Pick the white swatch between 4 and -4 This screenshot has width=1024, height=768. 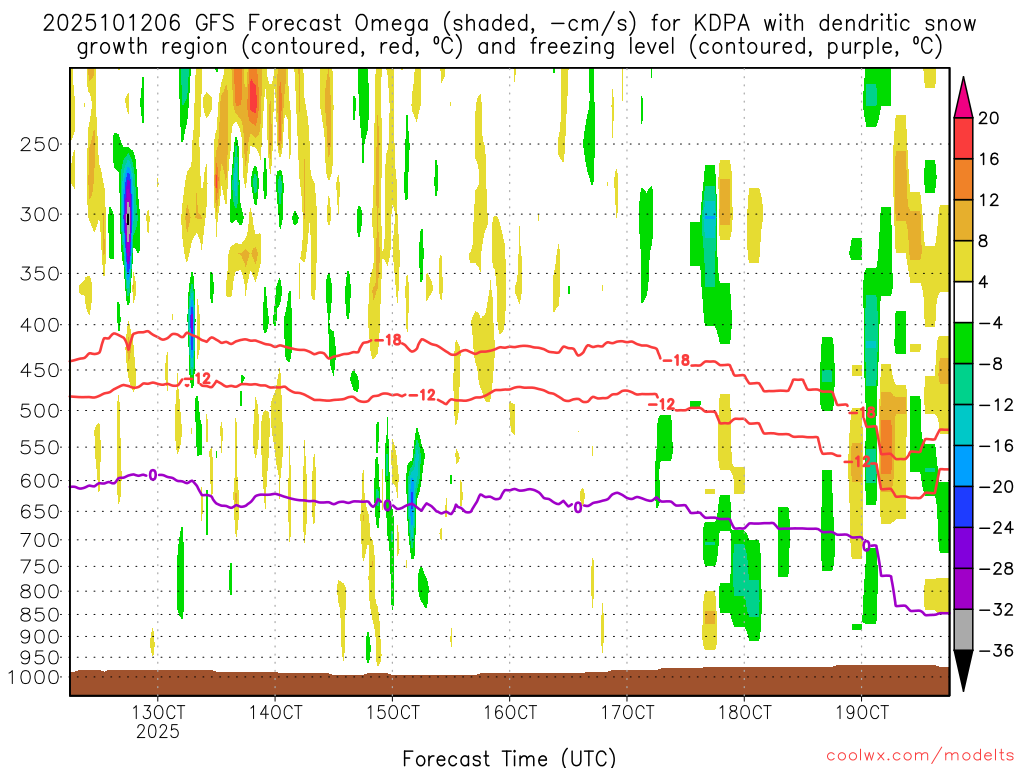pos(963,302)
